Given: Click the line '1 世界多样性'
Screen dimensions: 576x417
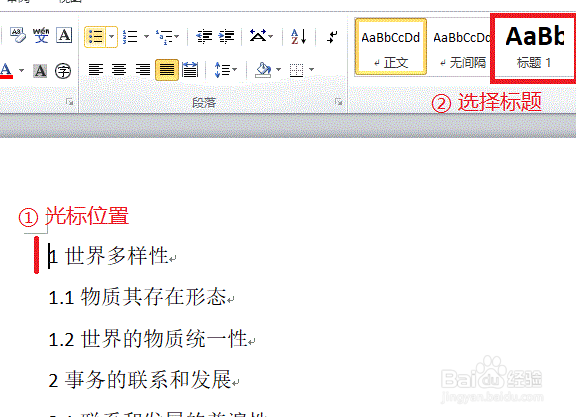Looking at the screenshot, I should coord(113,256).
